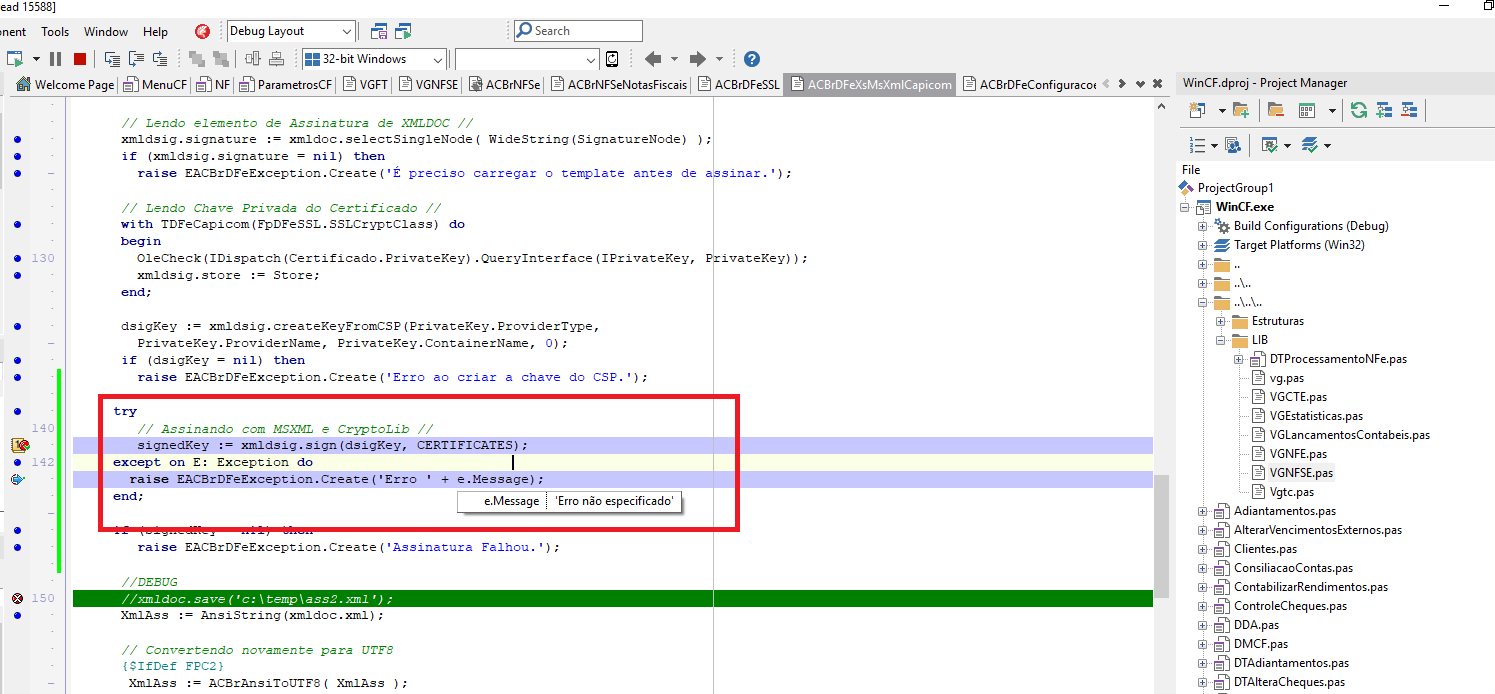
Task: Click the red globe icon beside Help
Action: click(x=202, y=31)
